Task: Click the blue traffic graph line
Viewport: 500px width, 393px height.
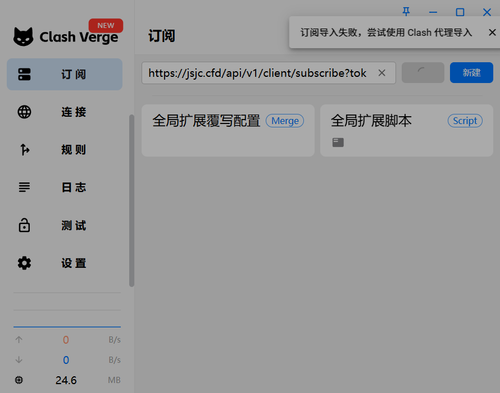Action: click(x=67, y=327)
